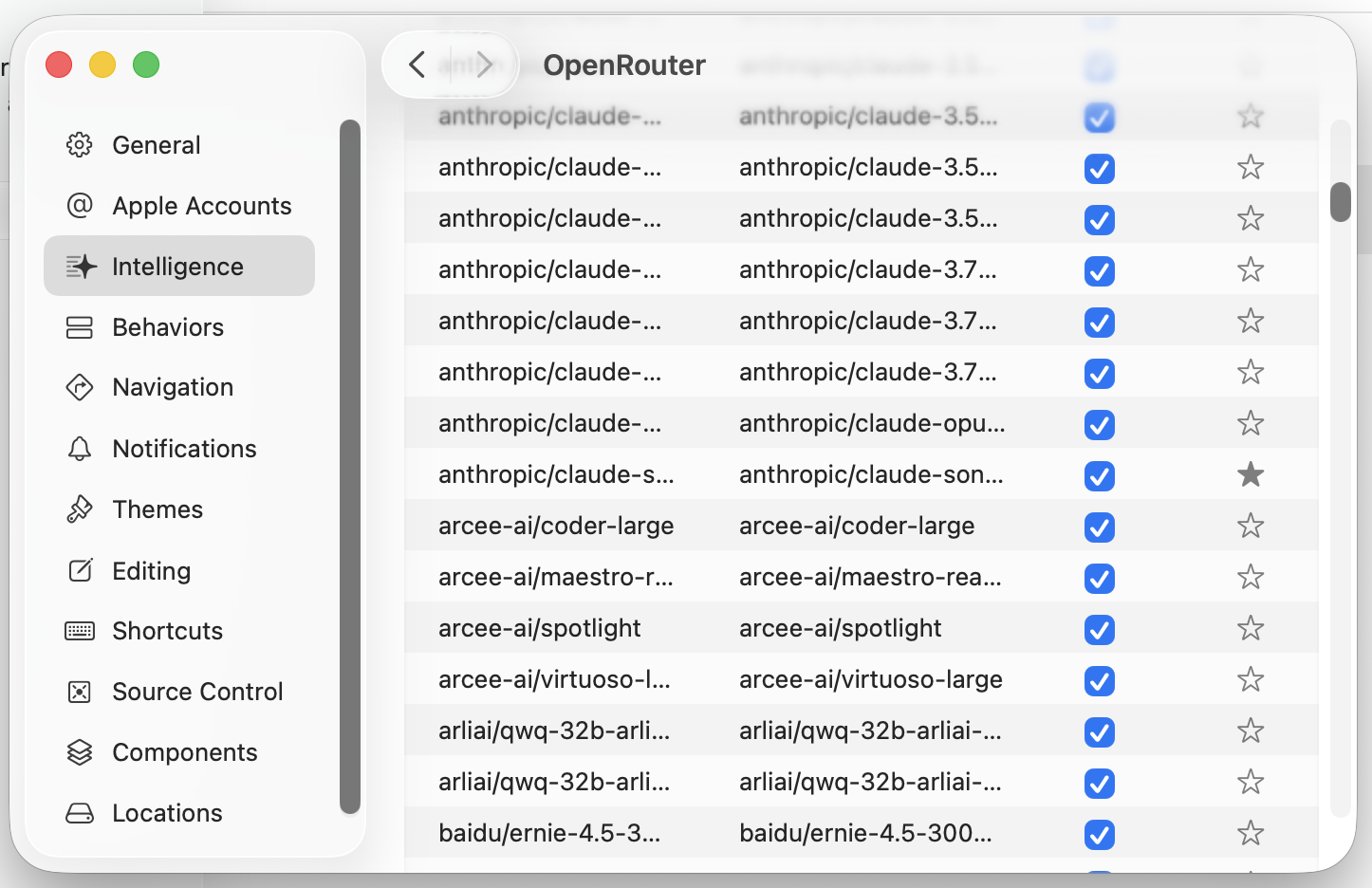Favorite the arliai/qwq-32b model

click(1250, 731)
